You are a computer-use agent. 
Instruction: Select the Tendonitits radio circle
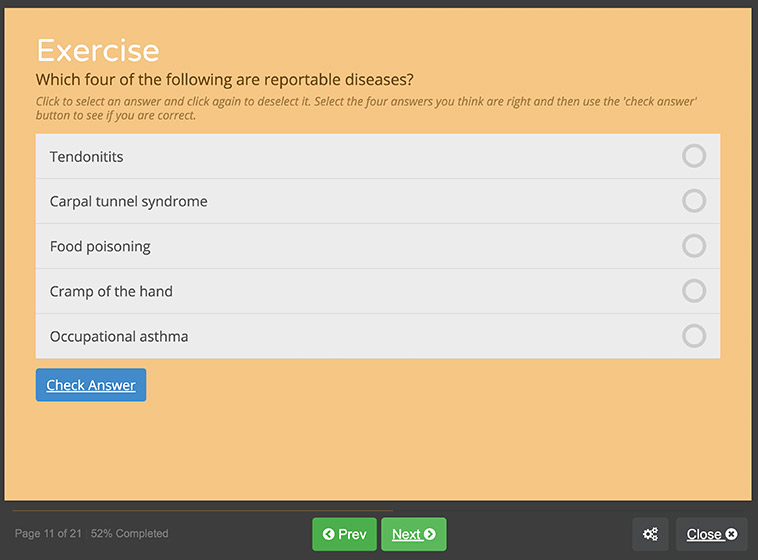tap(693, 156)
